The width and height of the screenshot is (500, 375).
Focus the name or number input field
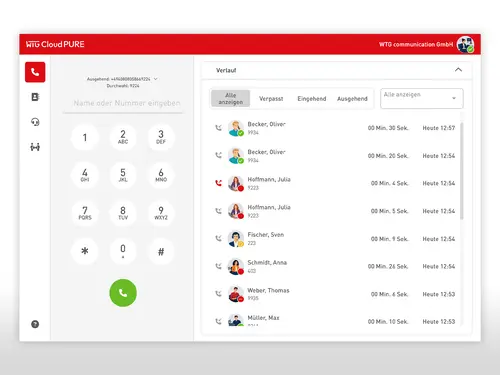[123, 103]
